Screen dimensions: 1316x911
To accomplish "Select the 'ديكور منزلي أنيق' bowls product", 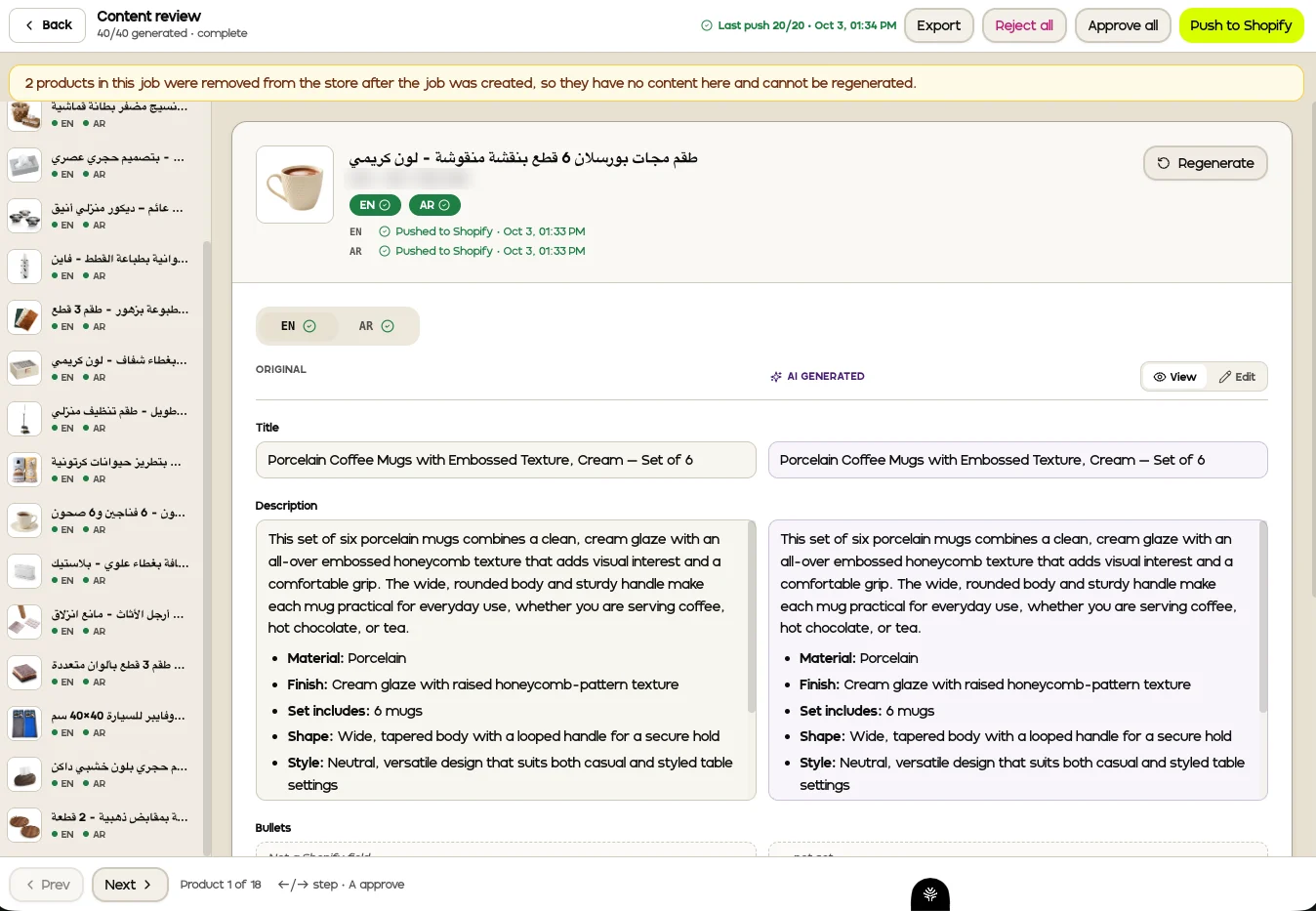I will tap(103, 216).
